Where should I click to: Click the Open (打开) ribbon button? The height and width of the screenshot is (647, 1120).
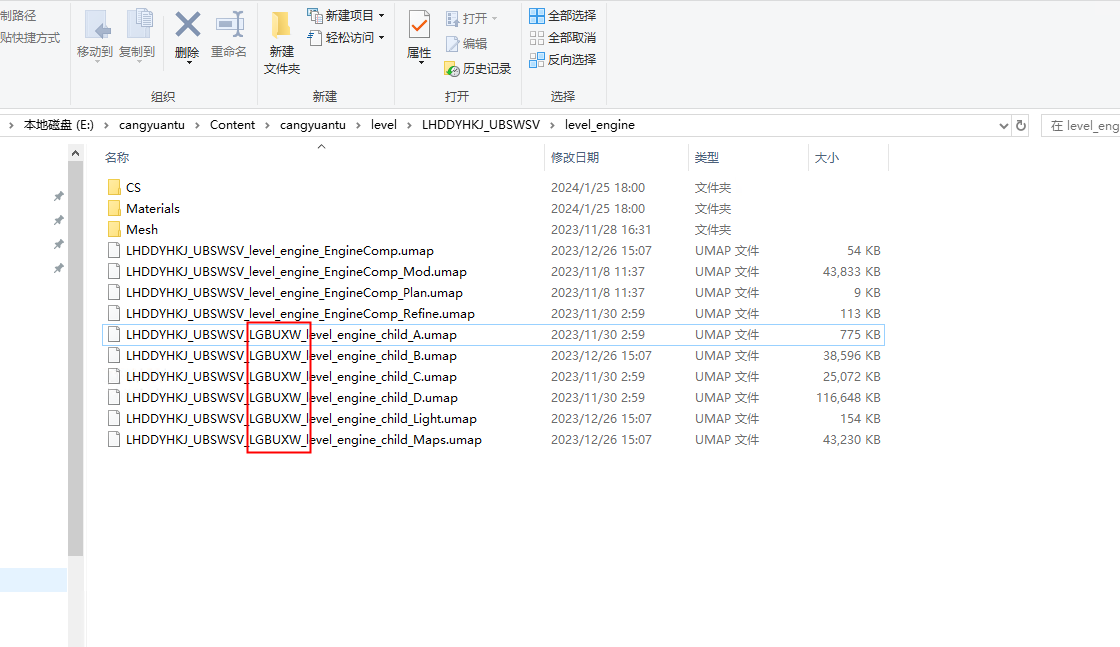click(x=471, y=18)
